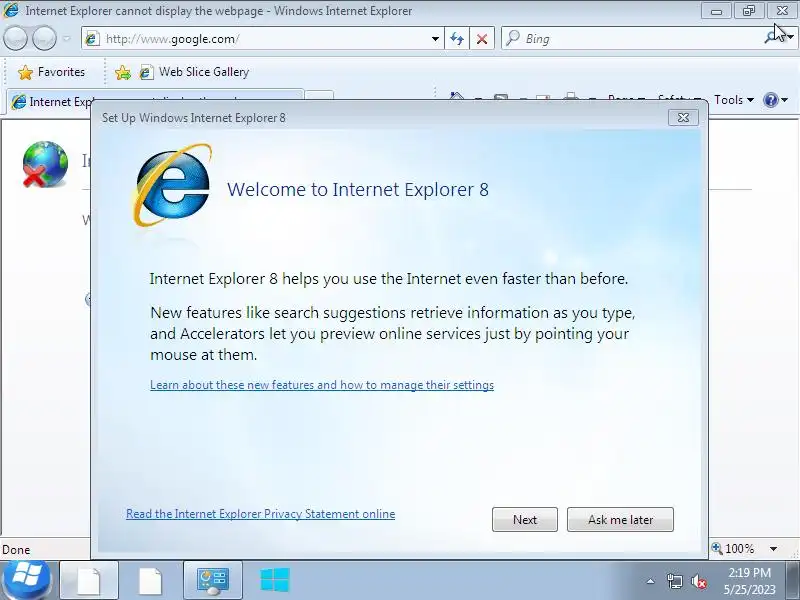Screen dimensions: 800x600
Task: Open the Tools menu in command bar
Action: (x=734, y=100)
